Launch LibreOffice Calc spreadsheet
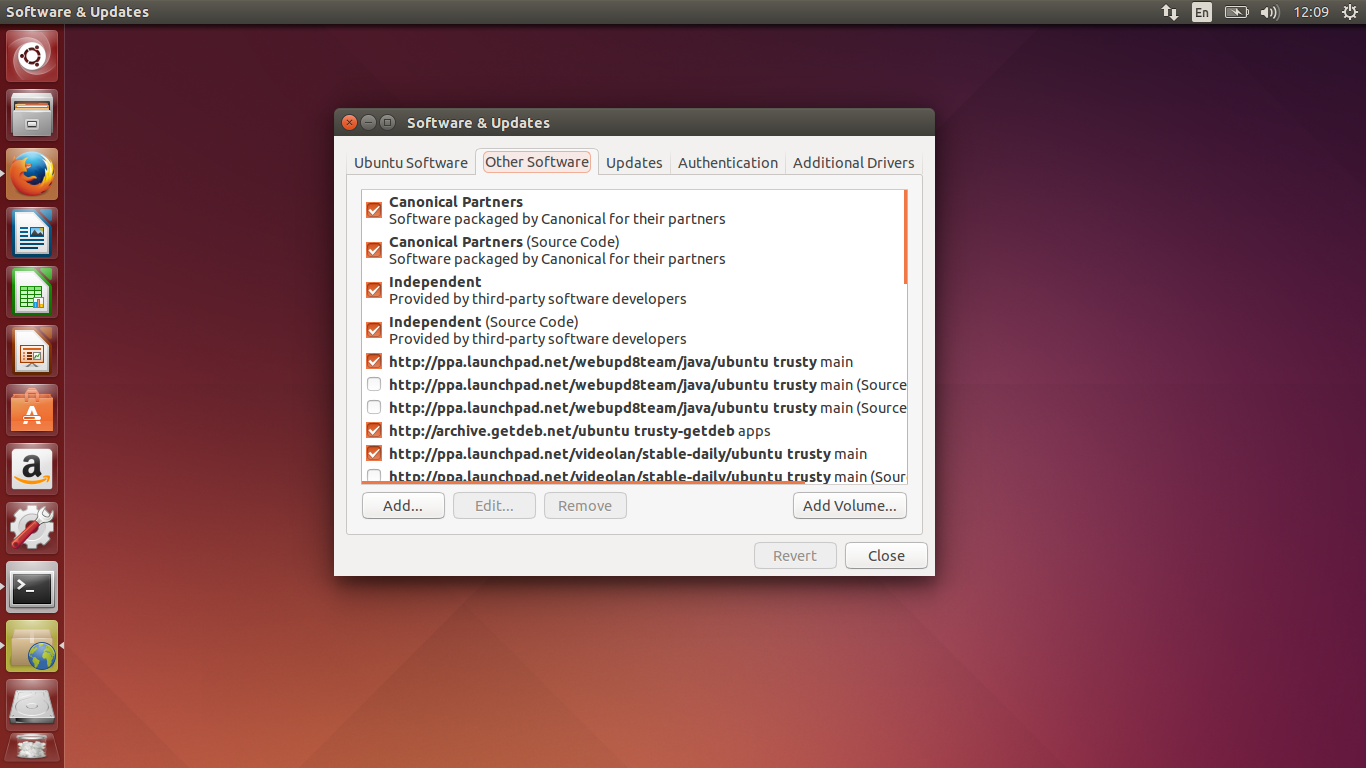1366x768 pixels. click(x=32, y=292)
